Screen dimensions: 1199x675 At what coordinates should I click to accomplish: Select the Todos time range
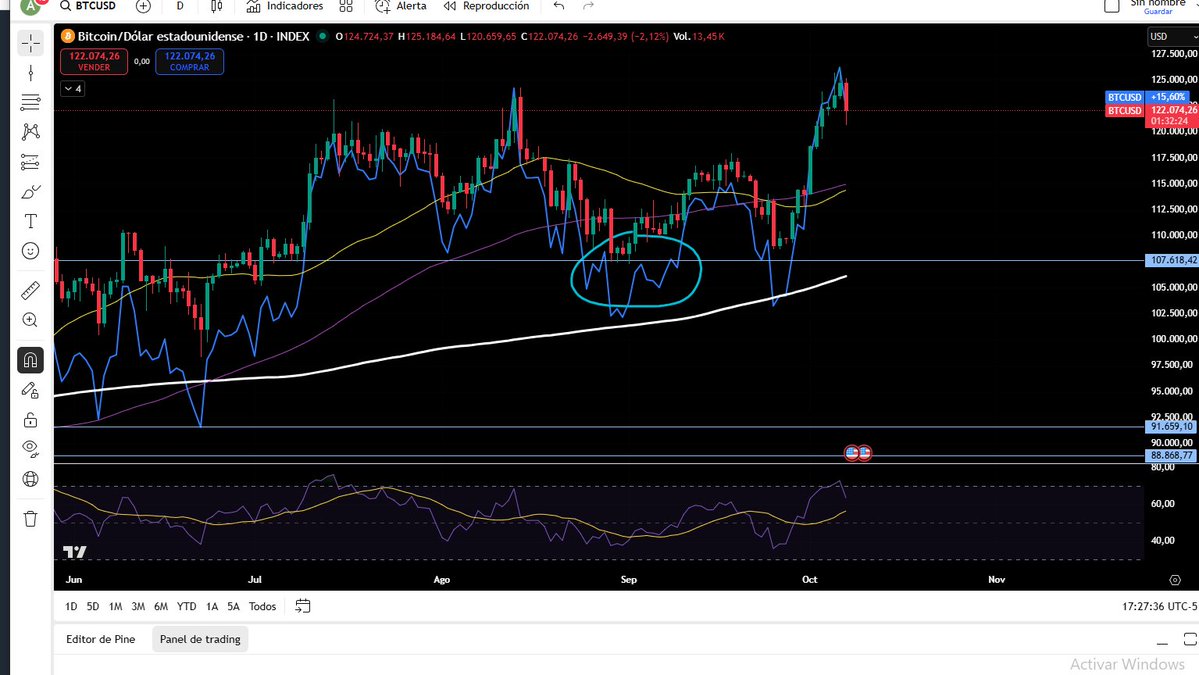pos(262,606)
